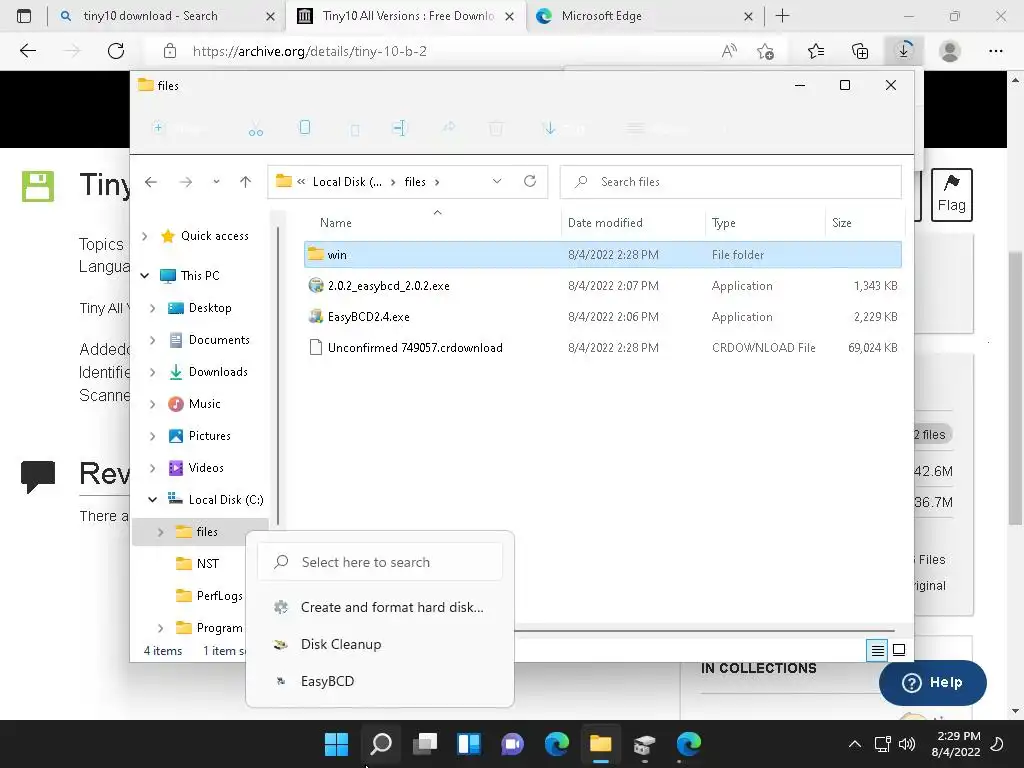This screenshot has width=1024, height=768.
Task: Expand Downloads tree node
Action: click(152, 372)
